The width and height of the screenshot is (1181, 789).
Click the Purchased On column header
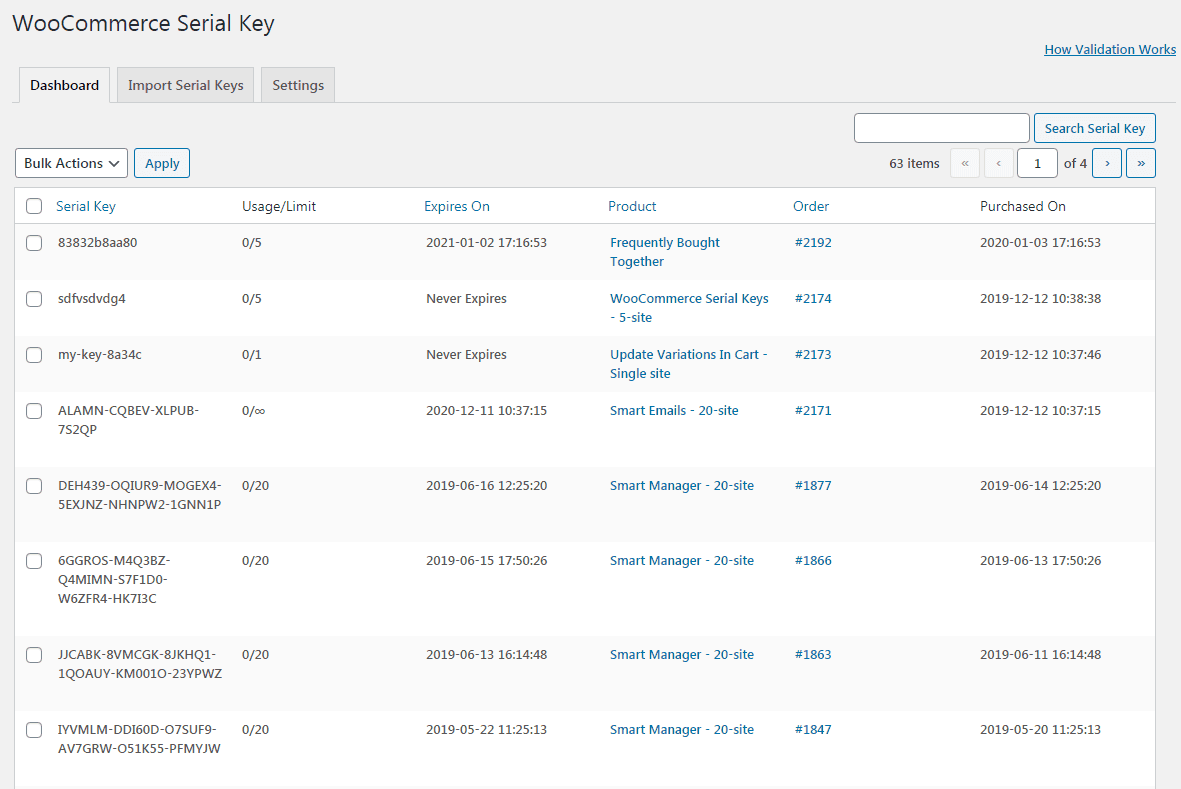tap(1023, 206)
